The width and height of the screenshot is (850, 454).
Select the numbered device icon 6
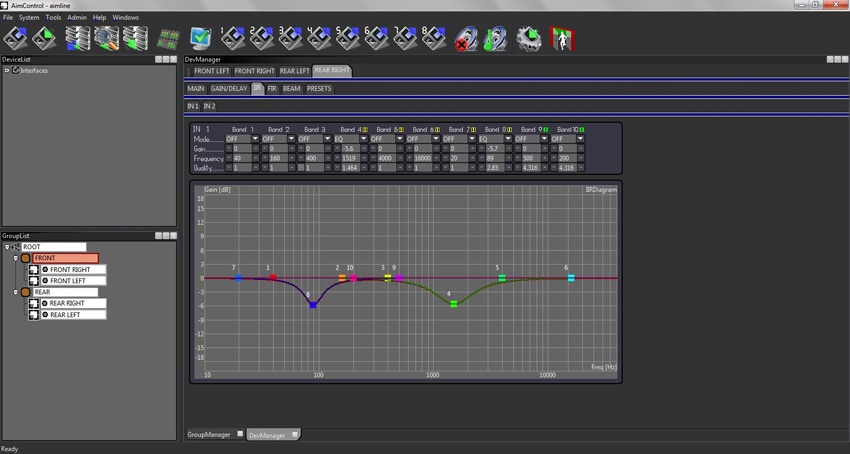coord(377,39)
